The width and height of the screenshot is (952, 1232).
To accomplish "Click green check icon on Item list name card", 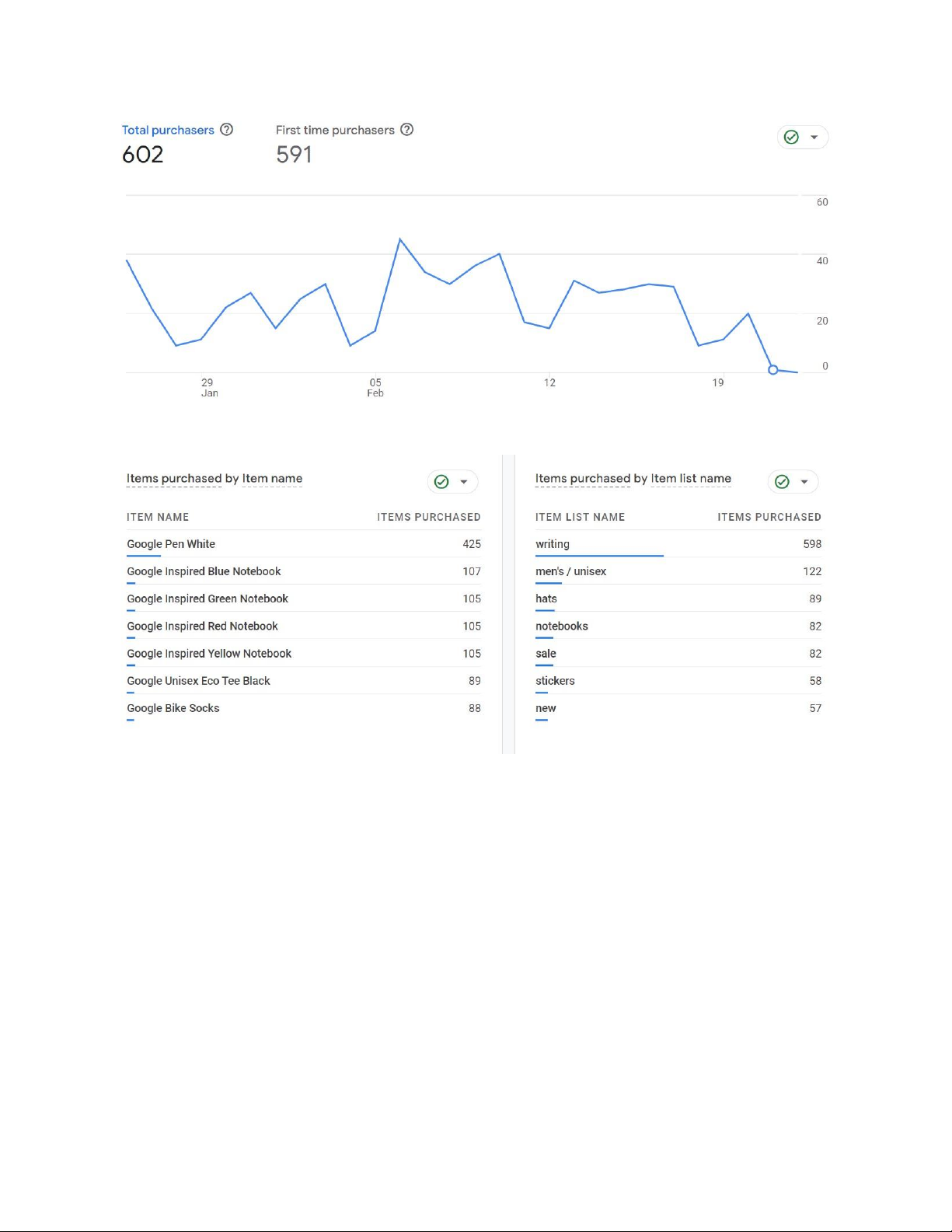I will (x=782, y=482).
